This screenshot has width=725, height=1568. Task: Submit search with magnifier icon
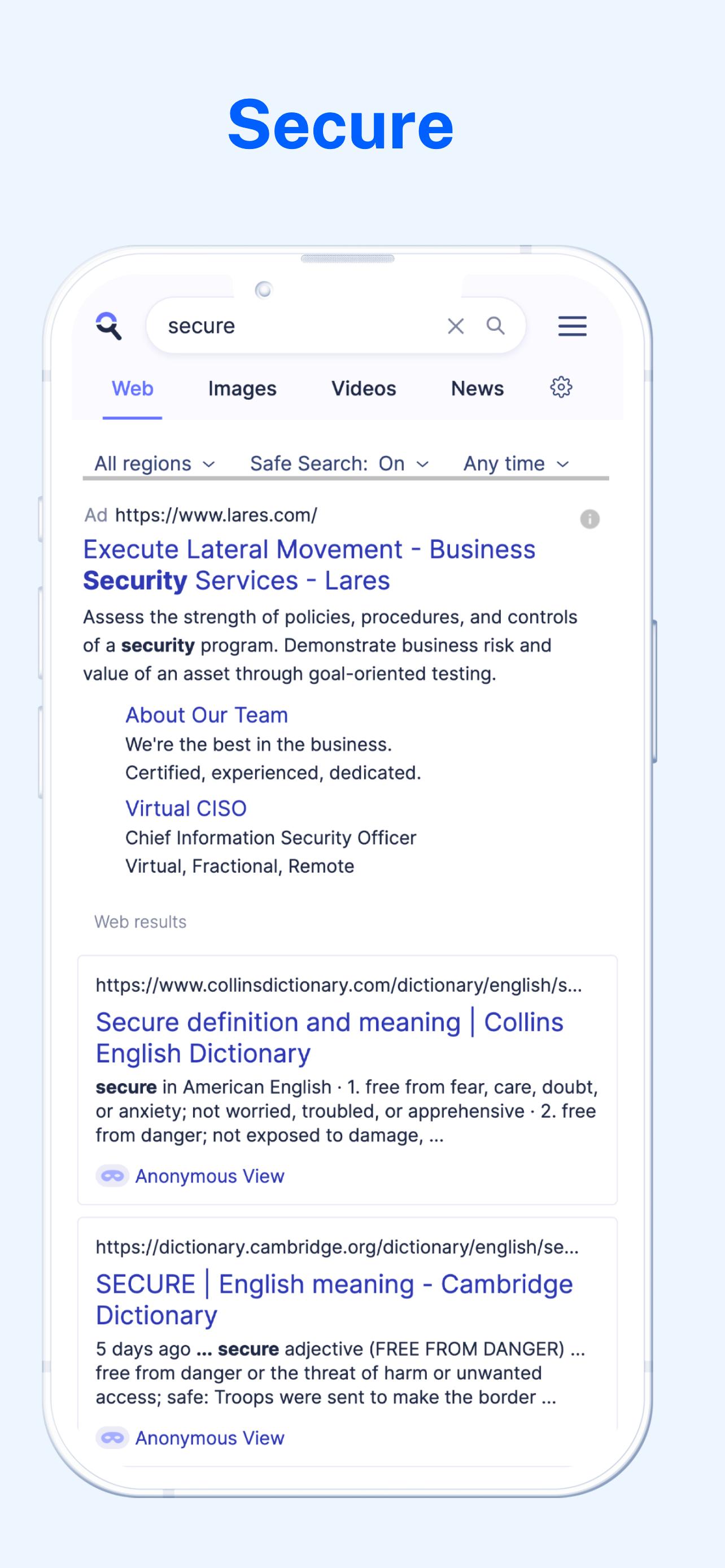[x=496, y=326]
